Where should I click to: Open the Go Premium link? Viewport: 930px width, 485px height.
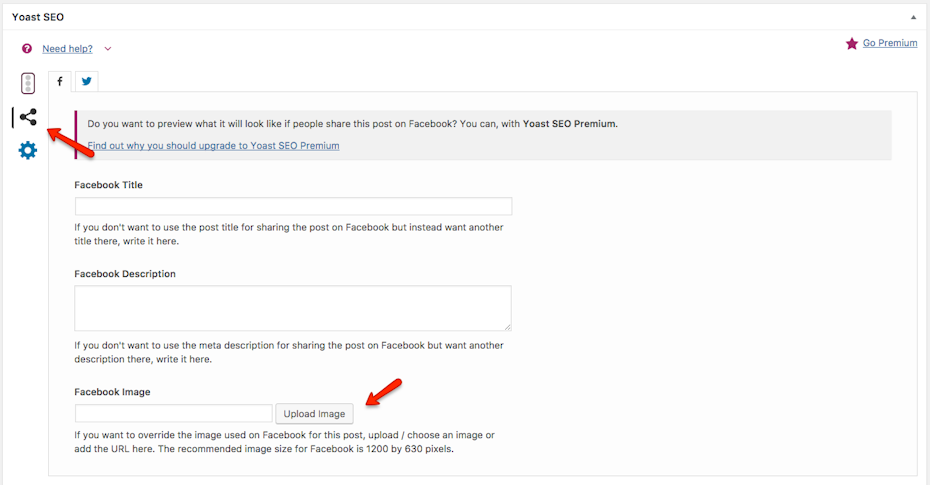(889, 44)
